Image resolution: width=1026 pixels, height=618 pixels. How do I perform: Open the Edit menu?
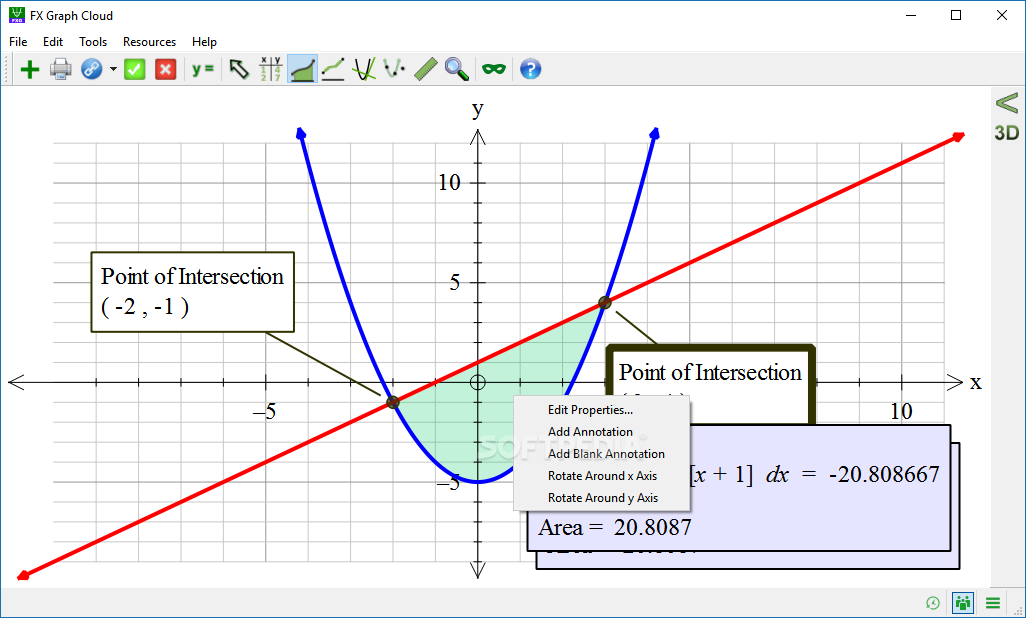click(53, 42)
